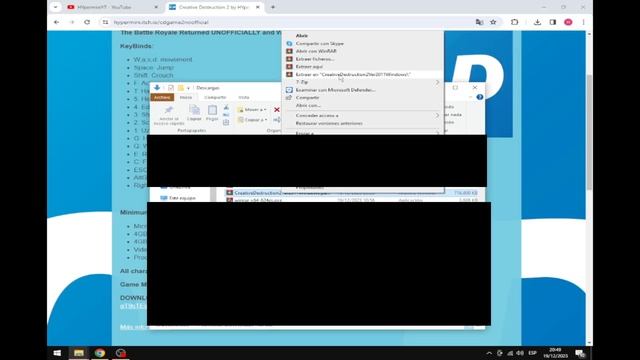Image resolution: width=640 pixels, height=360 pixels.
Task: Click the properties check icon in quick access toolbar
Action: pos(171,88)
